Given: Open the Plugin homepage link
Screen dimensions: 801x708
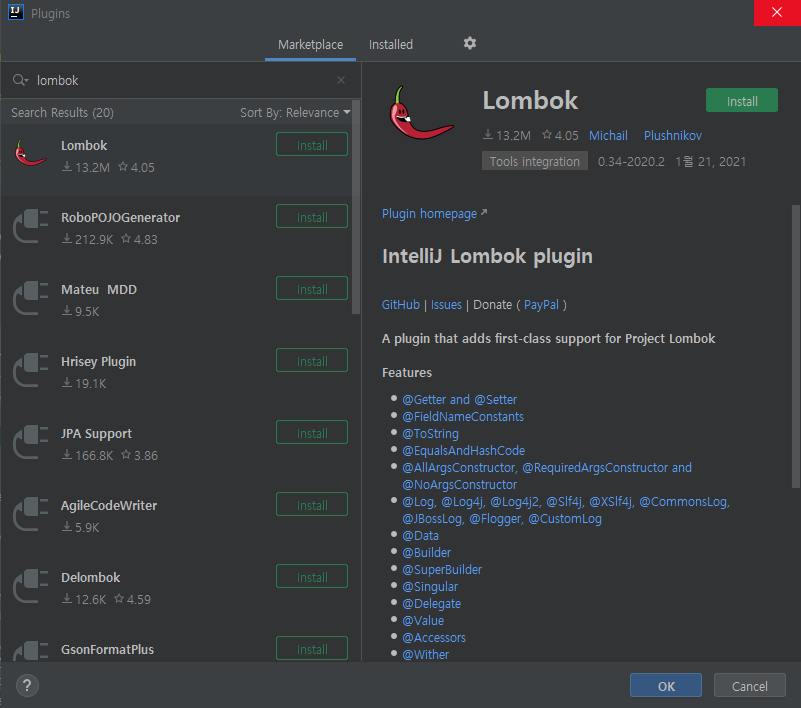Looking at the screenshot, I should pyautogui.click(x=429, y=214).
